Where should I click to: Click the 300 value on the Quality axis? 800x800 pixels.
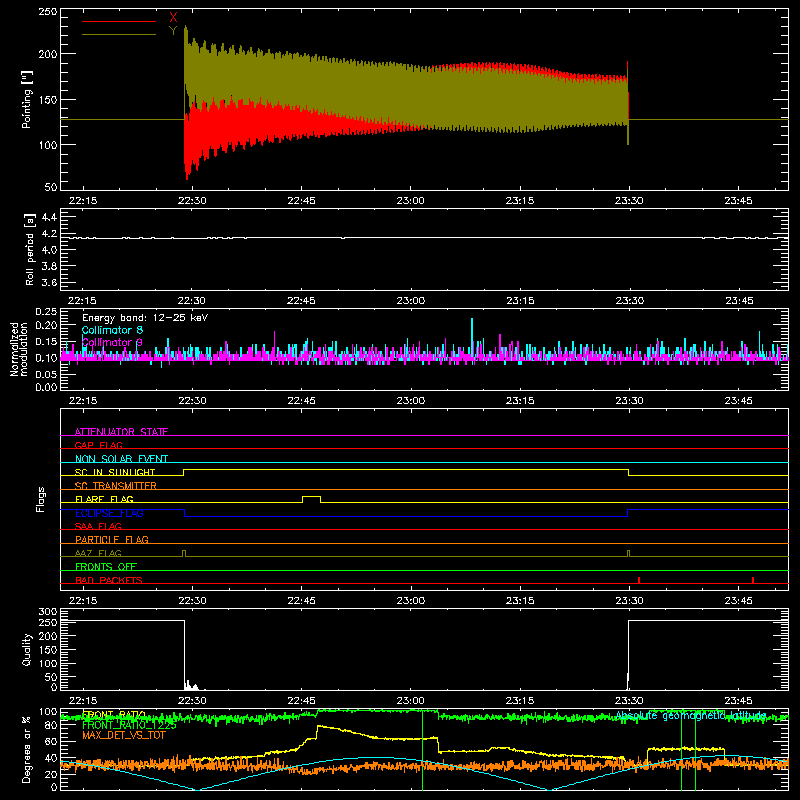(47, 612)
